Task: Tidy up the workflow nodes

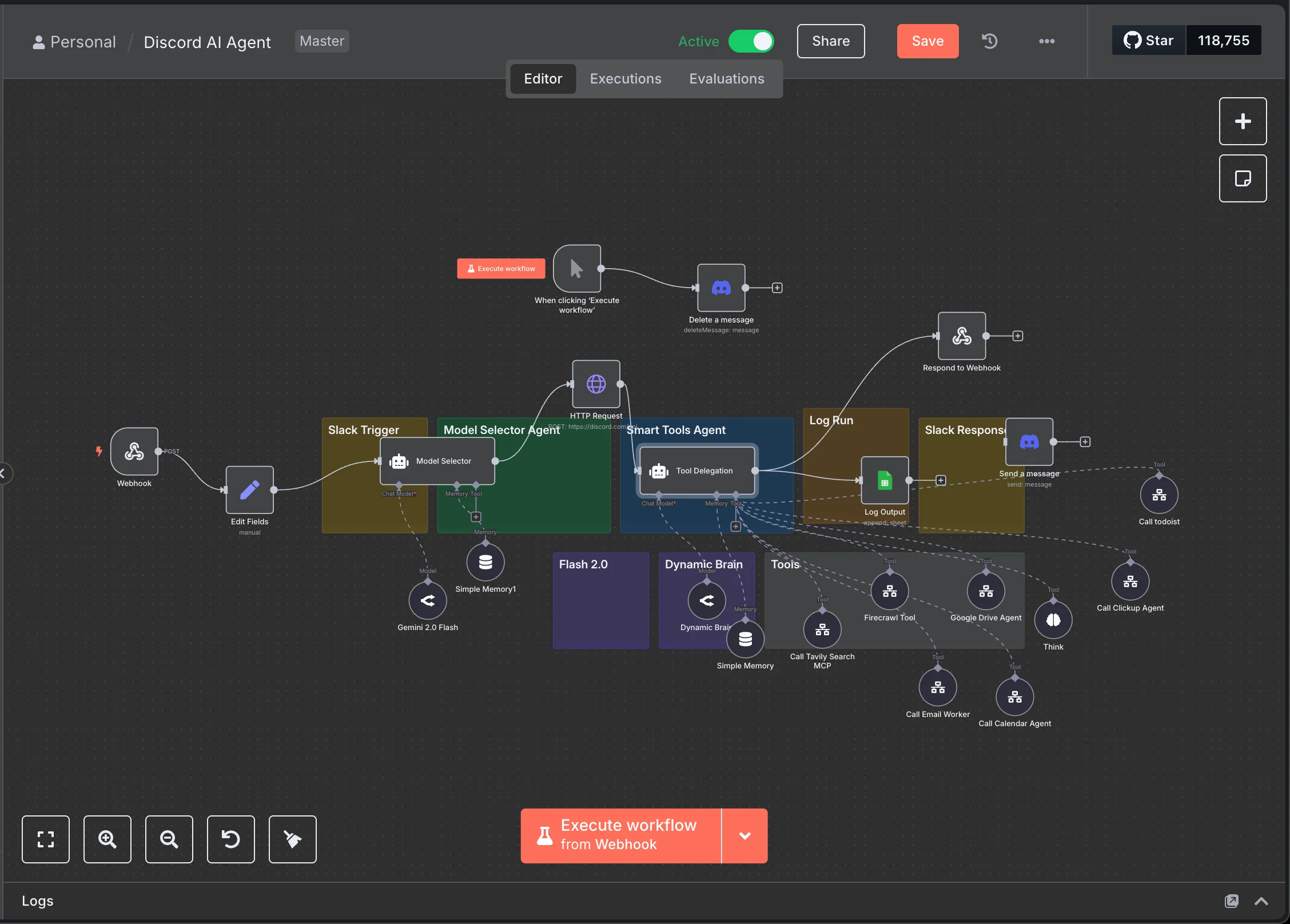Action: pos(293,839)
